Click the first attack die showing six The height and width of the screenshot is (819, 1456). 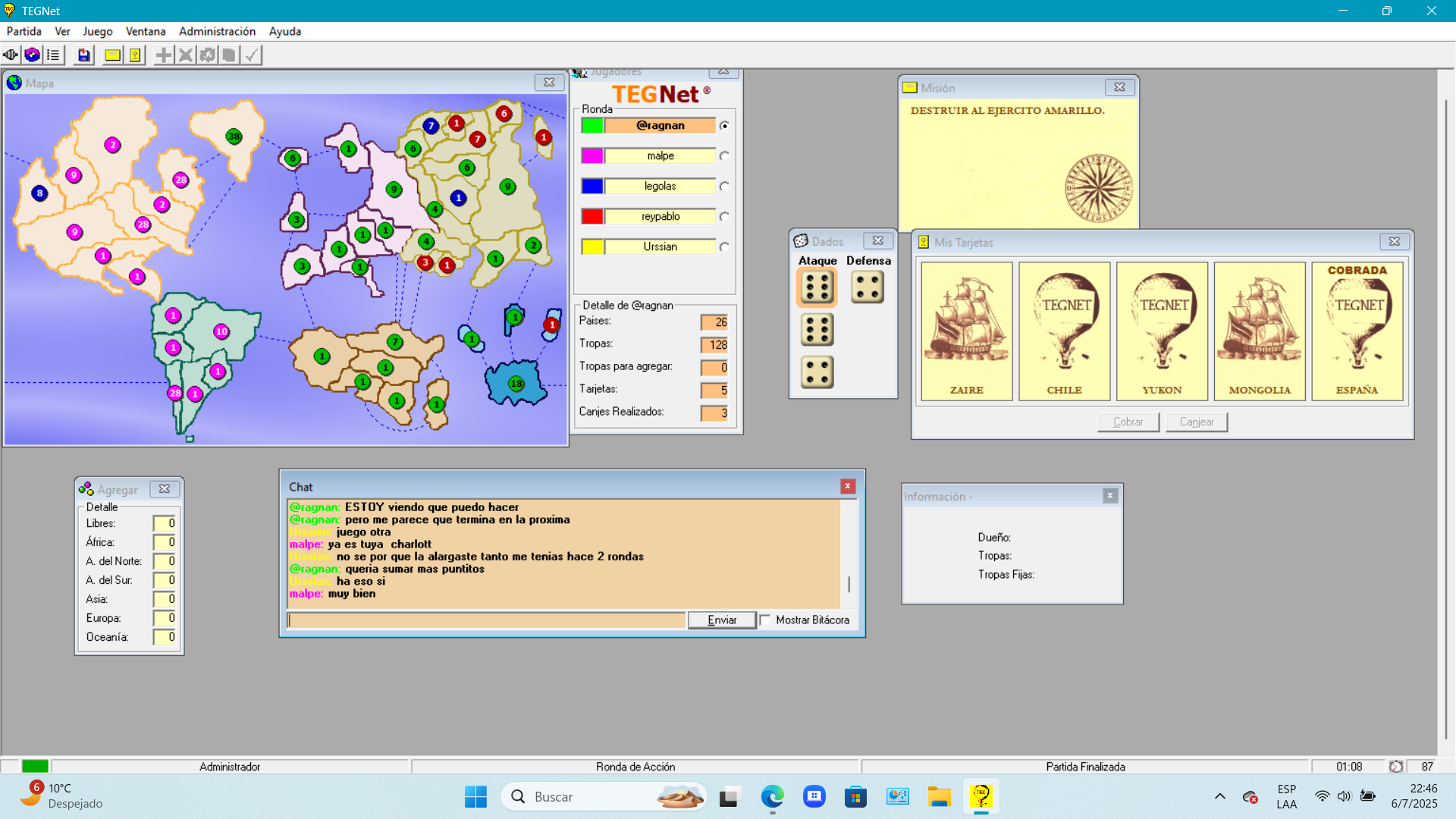pyautogui.click(x=817, y=287)
